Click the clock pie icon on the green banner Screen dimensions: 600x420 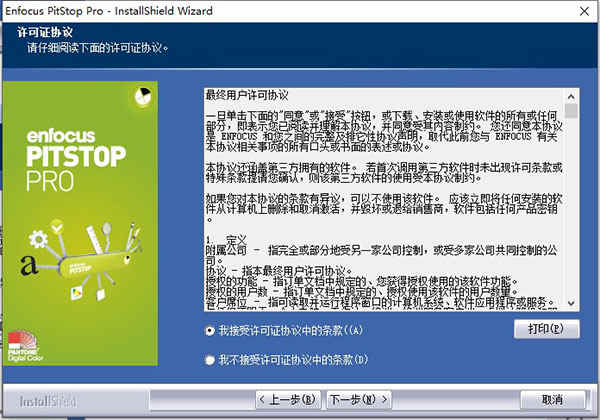coord(143,96)
